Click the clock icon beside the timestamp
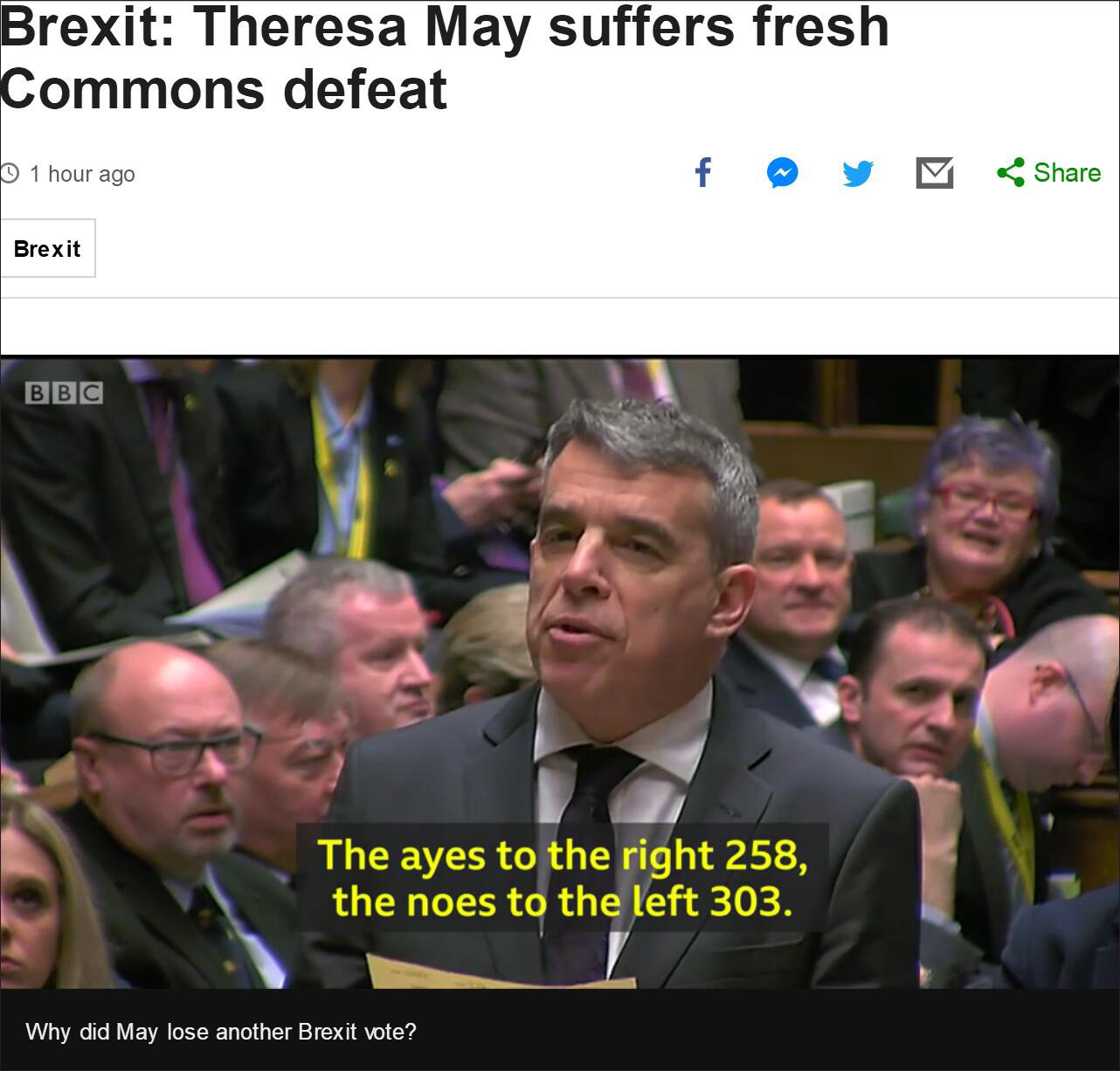Image resolution: width=1120 pixels, height=1071 pixels. [10, 173]
